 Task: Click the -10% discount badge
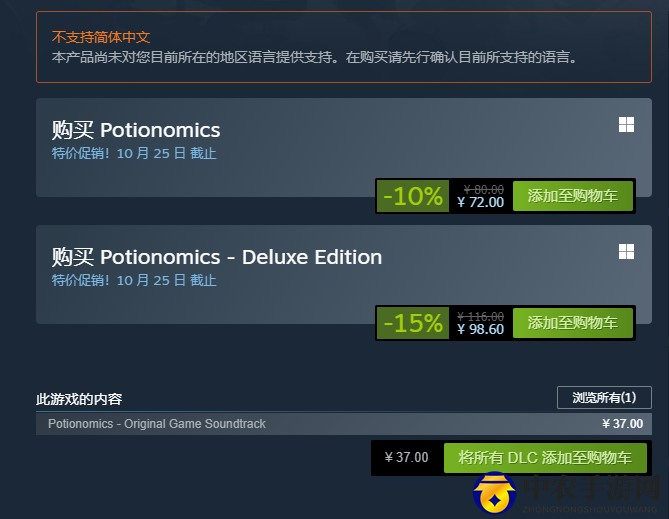point(413,196)
